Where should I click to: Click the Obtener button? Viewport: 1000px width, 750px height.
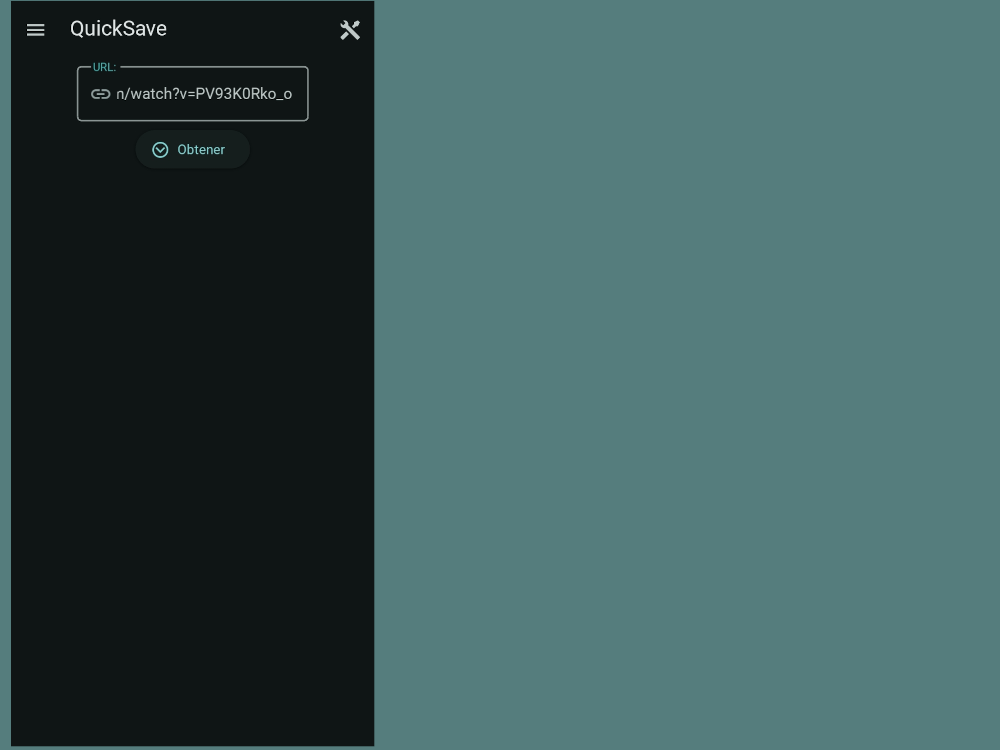point(193,150)
